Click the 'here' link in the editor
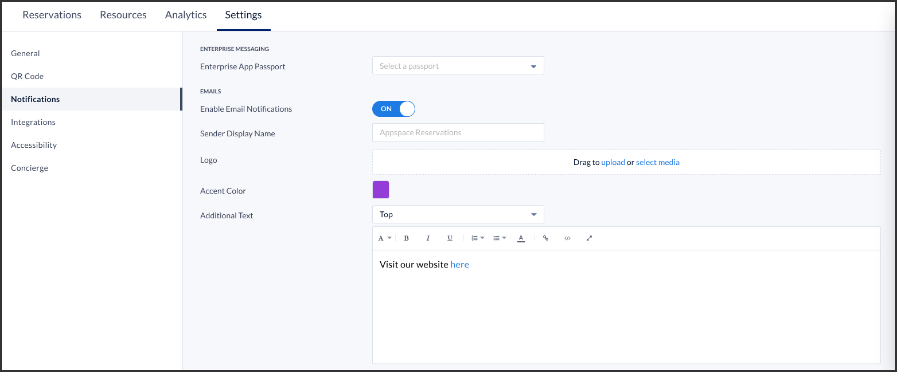897x372 pixels. coord(459,264)
